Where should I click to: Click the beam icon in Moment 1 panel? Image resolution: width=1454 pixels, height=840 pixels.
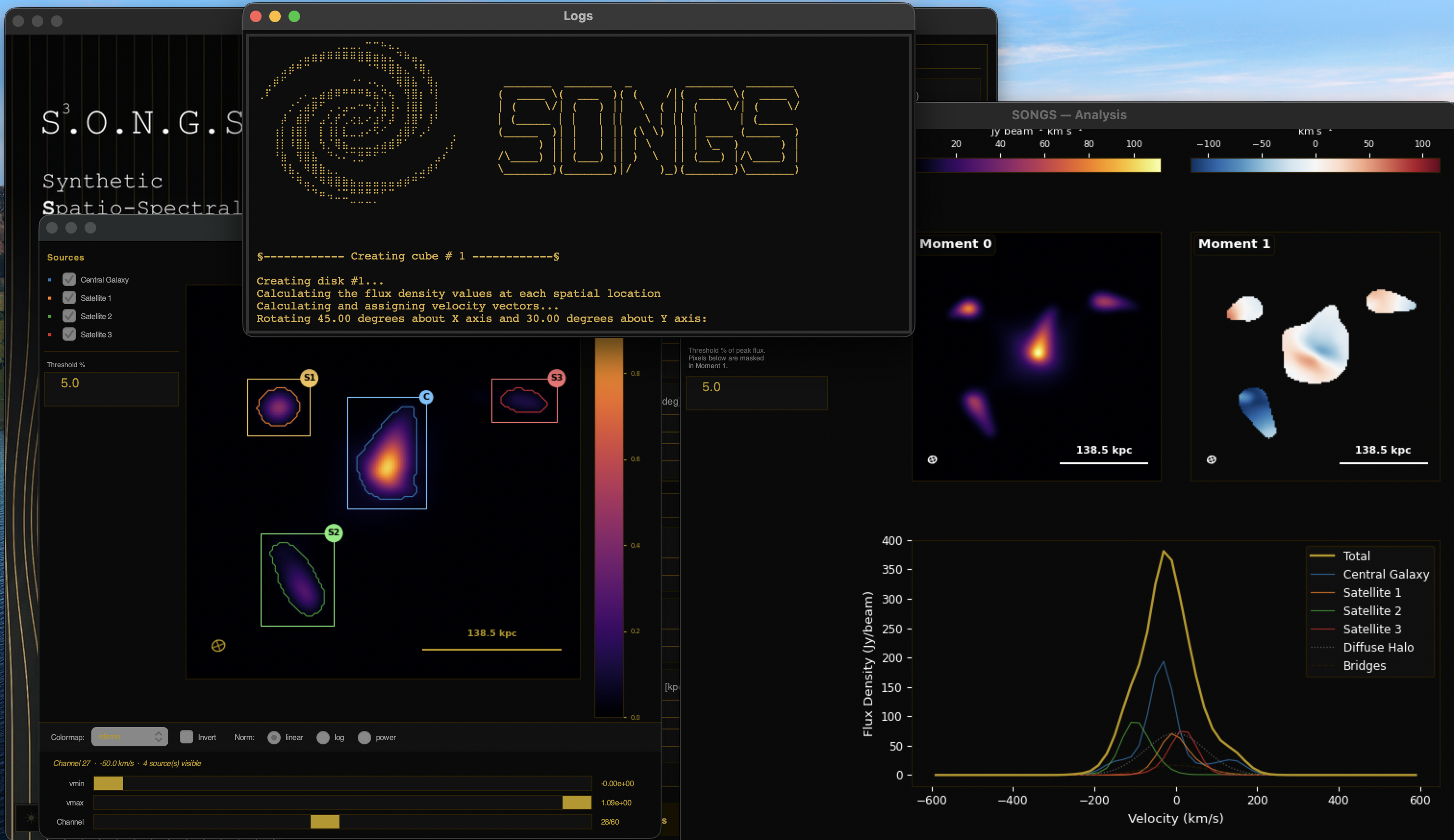pyautogui.click(x=1212, y=459)
